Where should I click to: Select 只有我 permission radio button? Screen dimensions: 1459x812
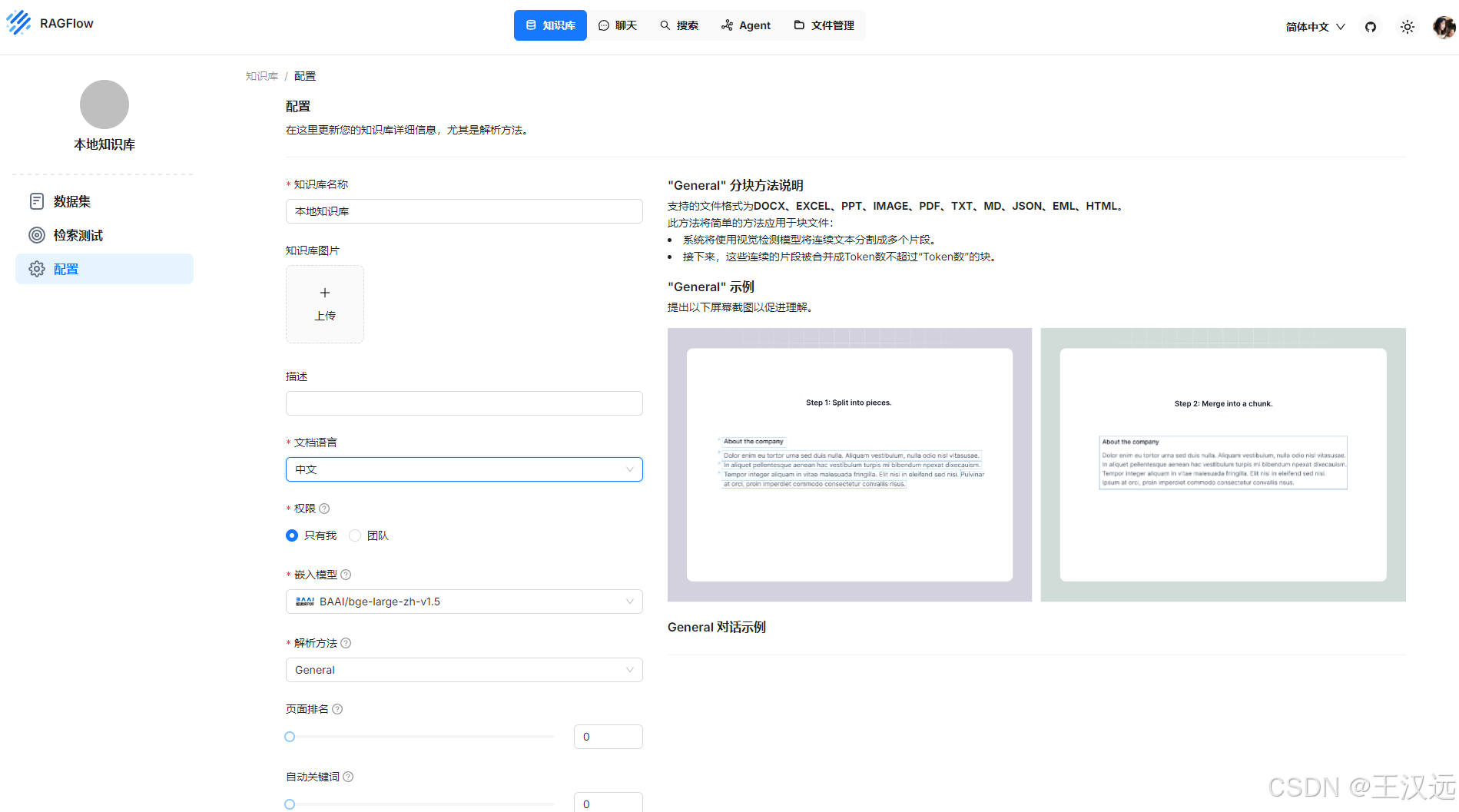[292, 535]
